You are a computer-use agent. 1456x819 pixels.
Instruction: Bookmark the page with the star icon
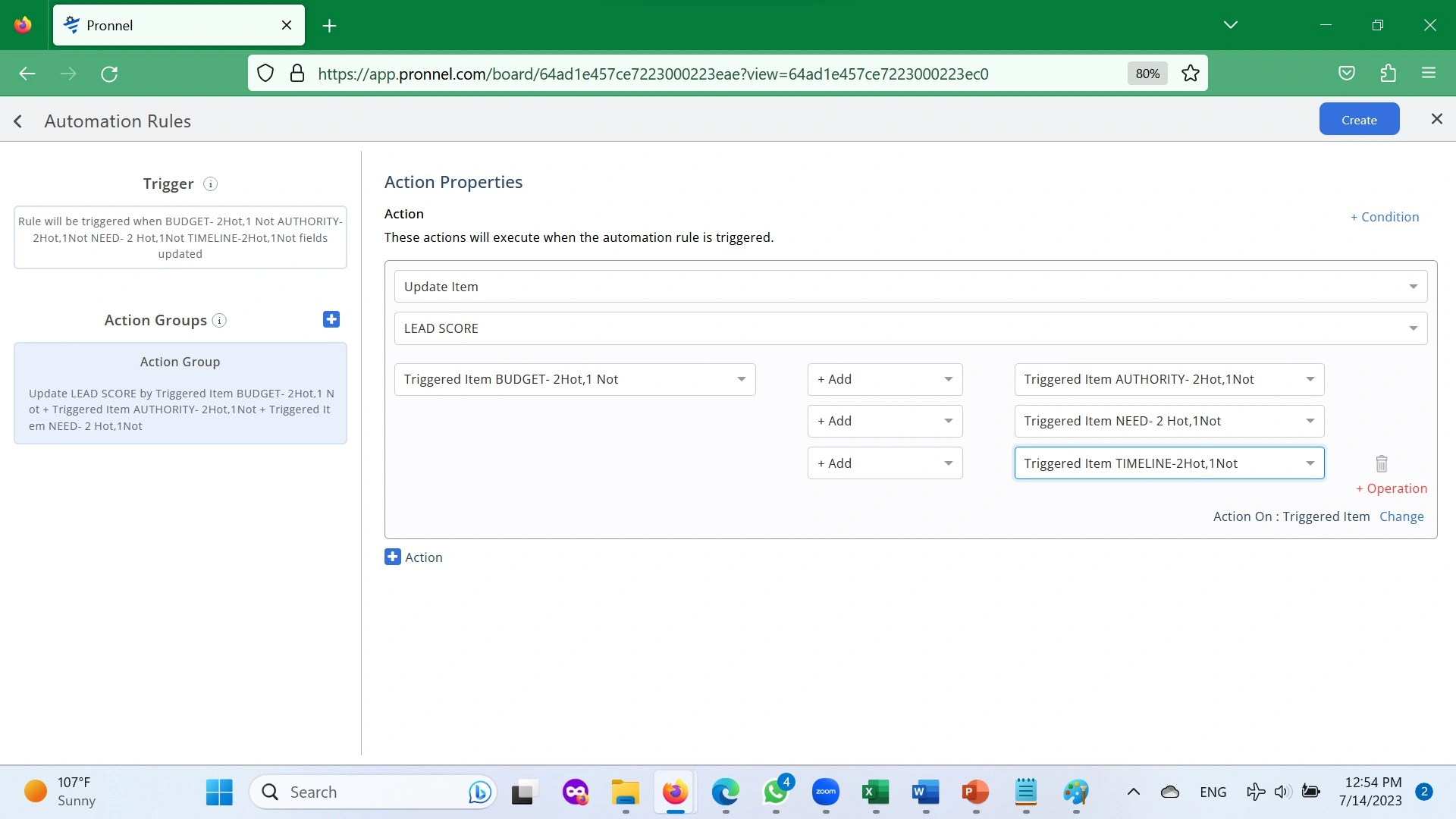tap(1191, 74)
